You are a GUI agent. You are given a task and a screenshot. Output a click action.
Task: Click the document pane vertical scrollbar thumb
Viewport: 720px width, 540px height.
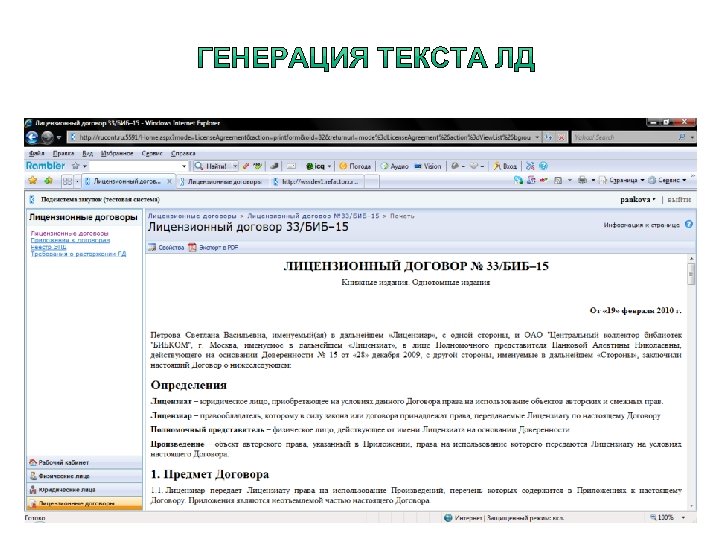tap(691, 275)
